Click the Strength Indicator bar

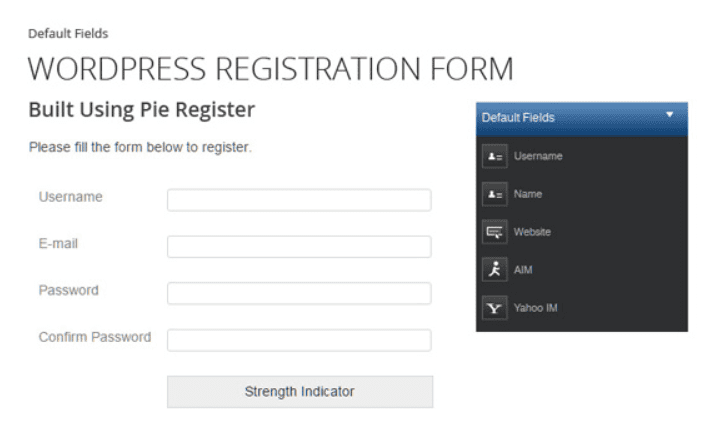click(300, 392)
